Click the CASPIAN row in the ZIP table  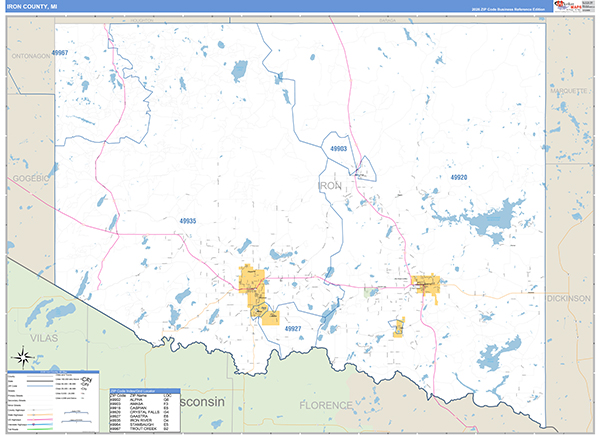point(145,408)
